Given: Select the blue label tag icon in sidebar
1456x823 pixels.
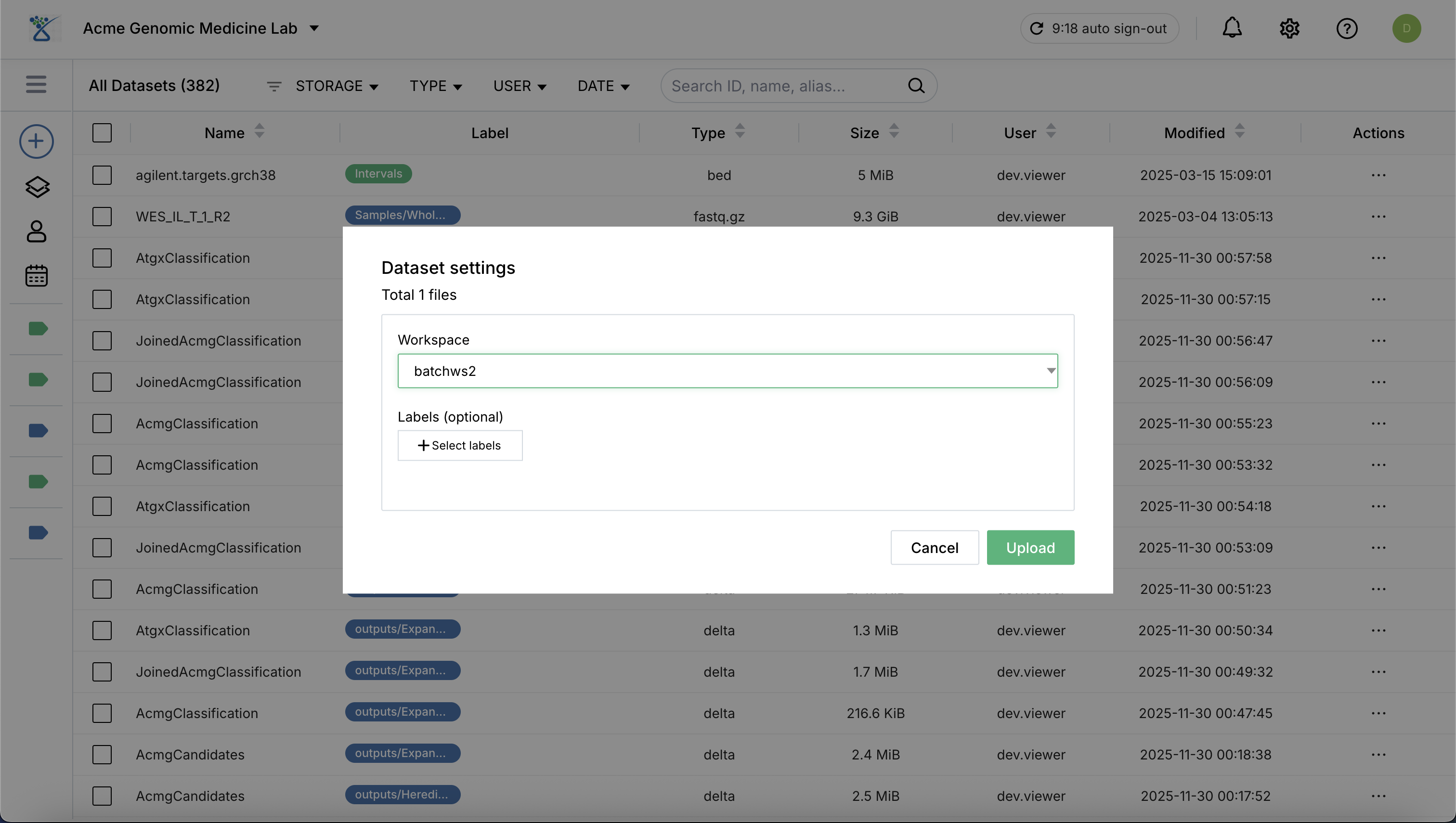Looking at the screenshot, I should (x=38, y=430).
